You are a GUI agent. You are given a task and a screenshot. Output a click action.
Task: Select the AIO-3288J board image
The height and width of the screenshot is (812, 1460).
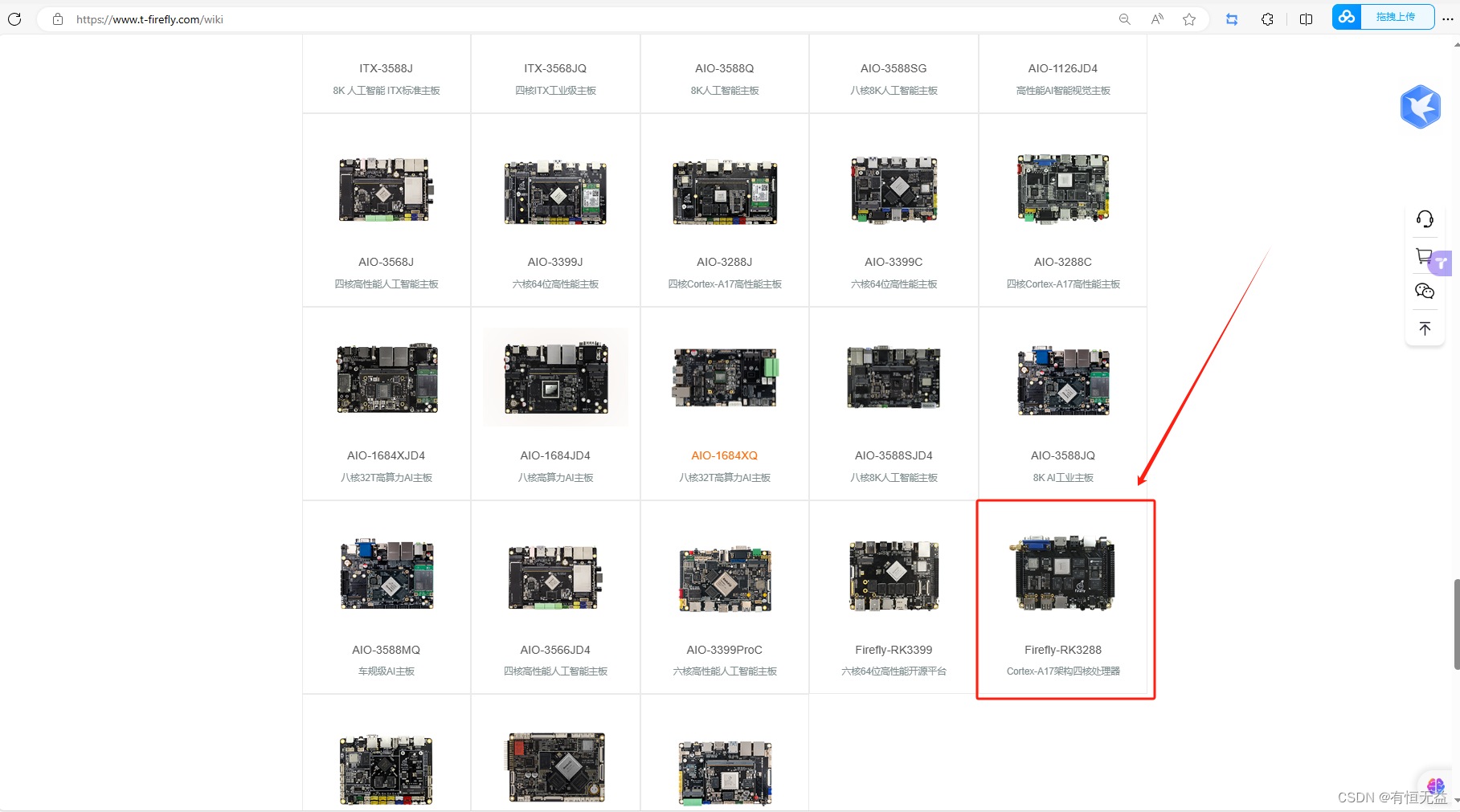pos(725,192)
